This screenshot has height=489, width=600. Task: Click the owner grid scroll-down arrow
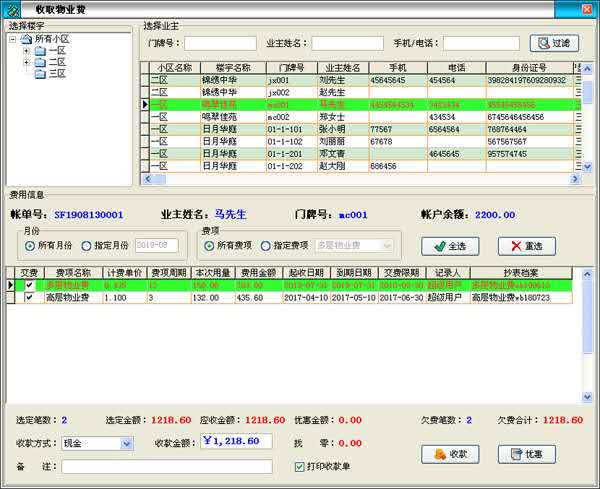587,166
